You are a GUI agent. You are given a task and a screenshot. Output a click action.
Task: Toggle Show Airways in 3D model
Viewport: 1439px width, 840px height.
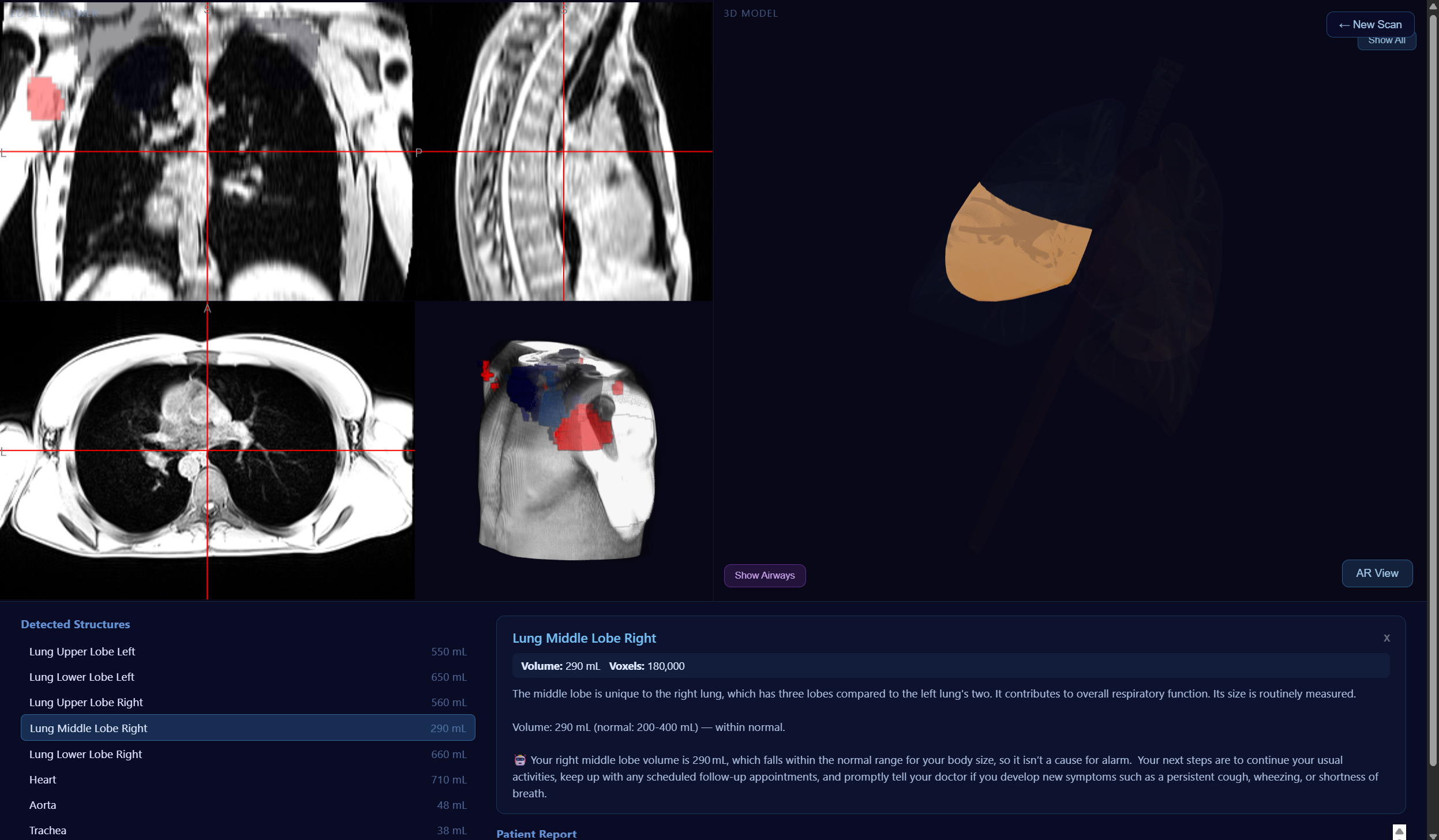[x=764, y=575]
